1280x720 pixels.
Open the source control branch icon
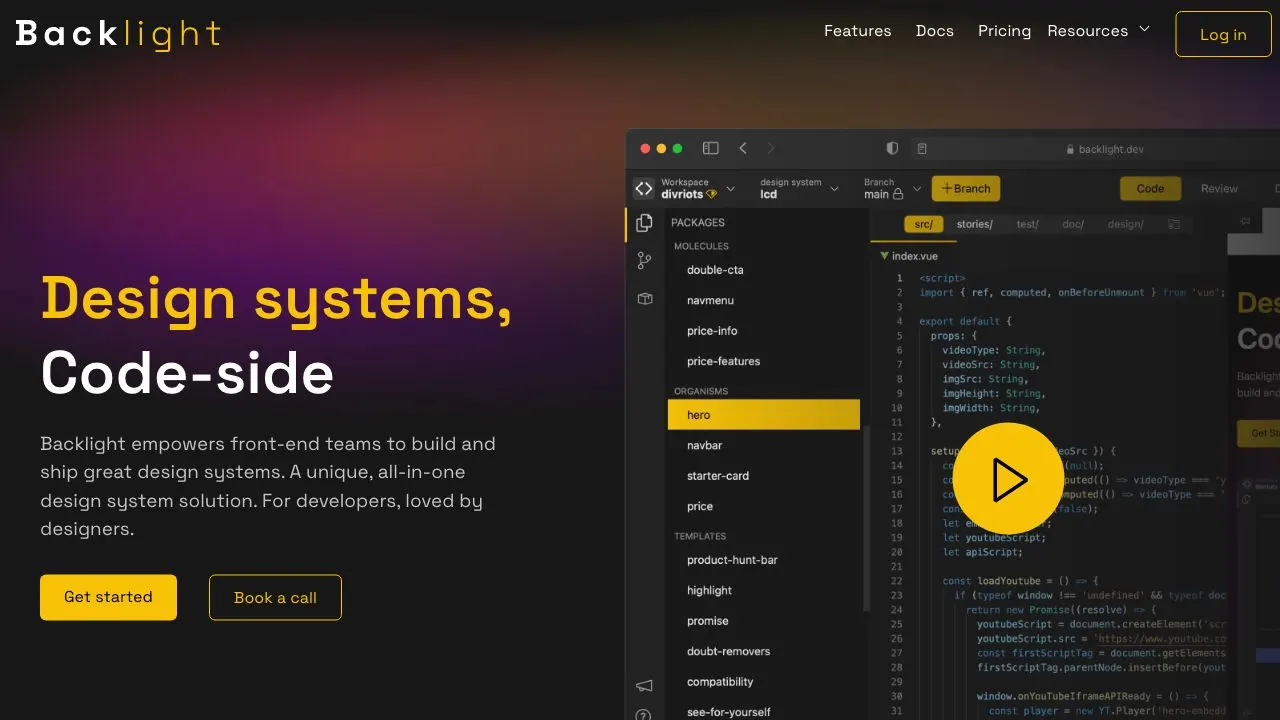tap(644, 261)
